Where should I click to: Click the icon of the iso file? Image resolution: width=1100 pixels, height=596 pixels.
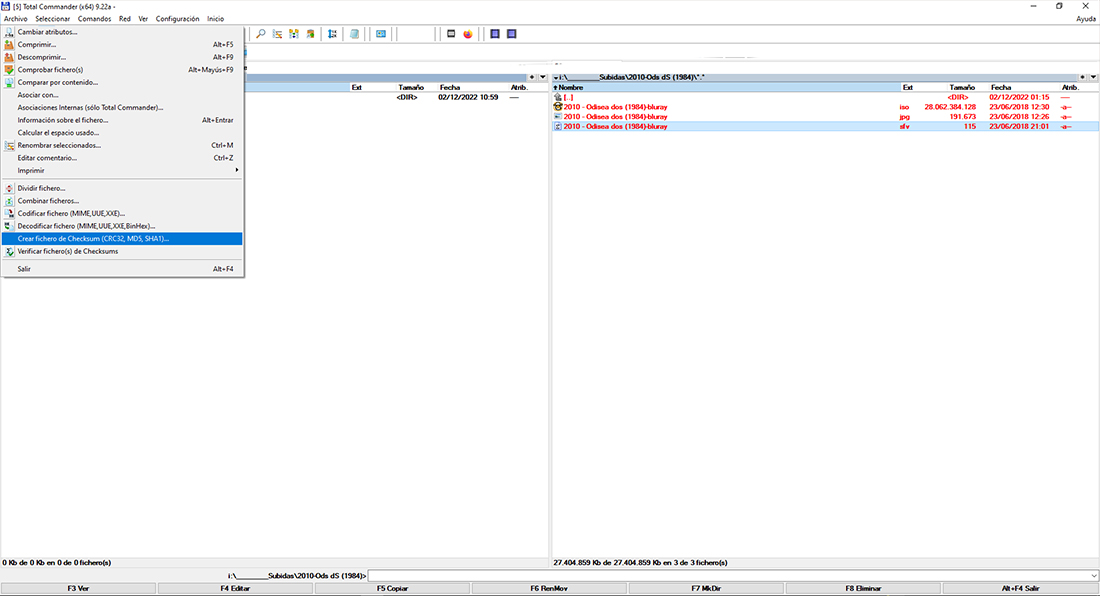558,107
